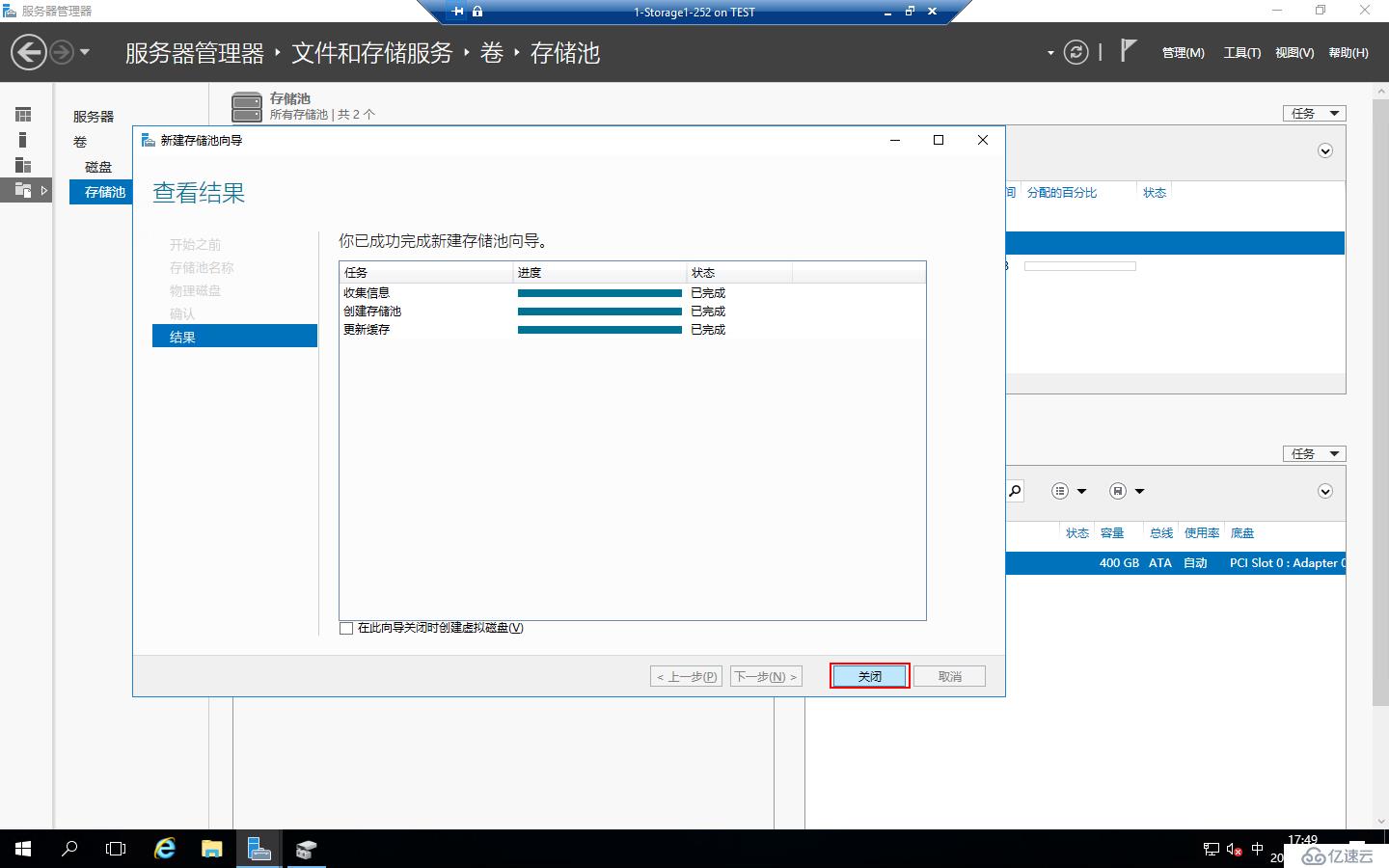Maximize the 新建存储池向导 window
Screen dimensions: 1389x868
click(x=939, y=140)
